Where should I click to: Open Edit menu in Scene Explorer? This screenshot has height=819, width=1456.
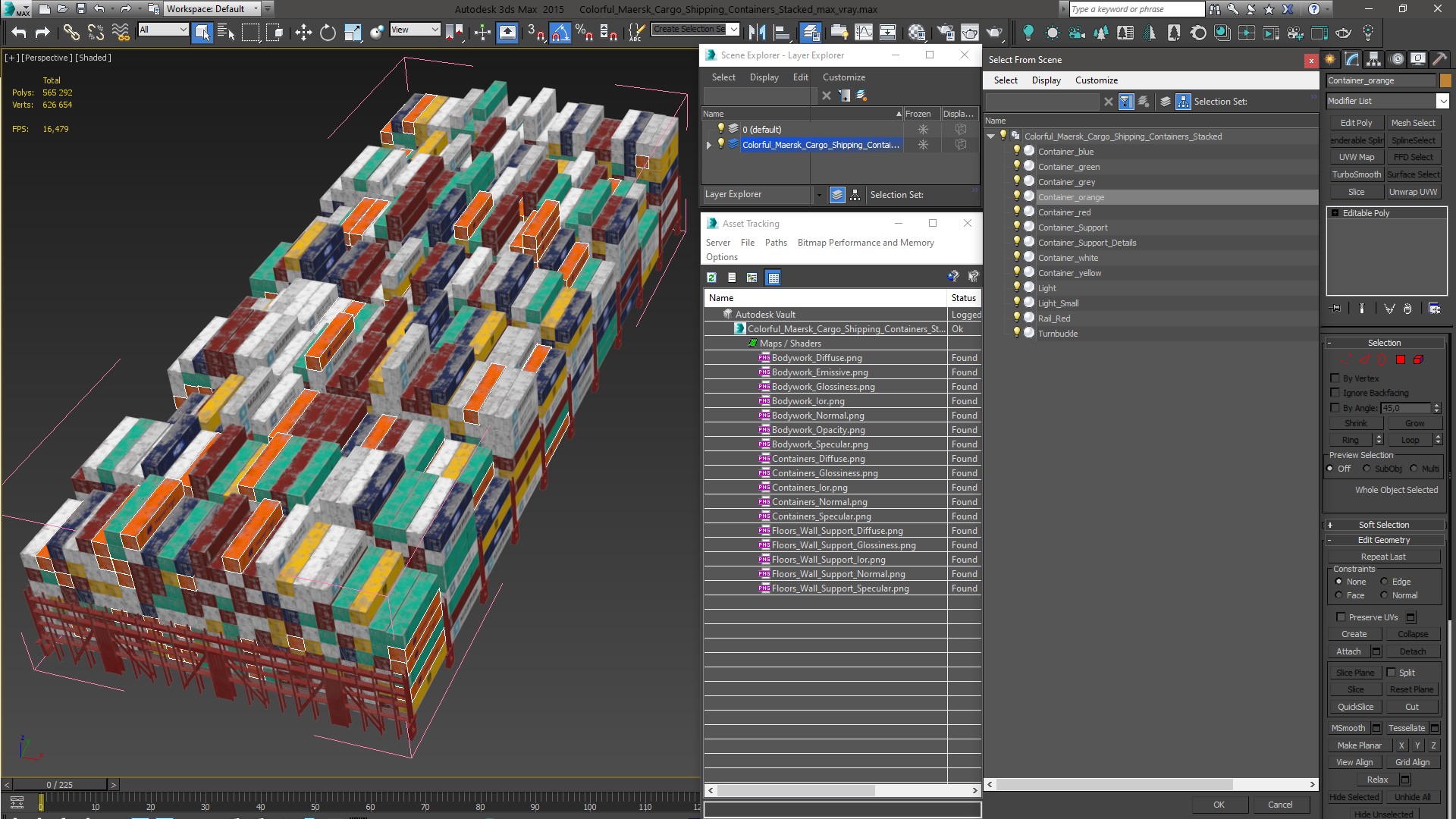[800, 77]
